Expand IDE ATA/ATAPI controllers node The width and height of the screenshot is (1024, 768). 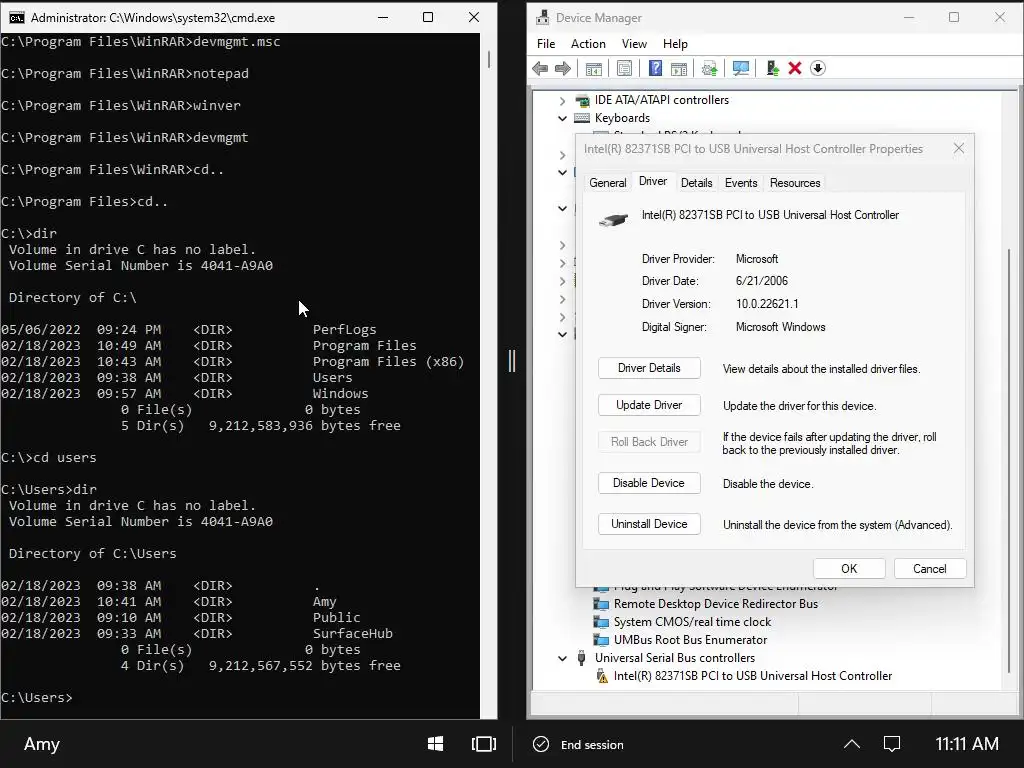(562, 101)
